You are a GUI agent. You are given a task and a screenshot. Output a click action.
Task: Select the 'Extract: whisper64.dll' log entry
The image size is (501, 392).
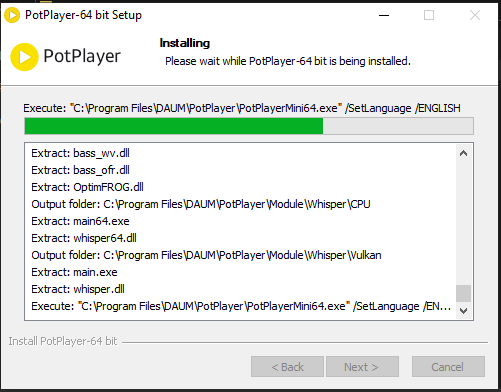(84, 238)
